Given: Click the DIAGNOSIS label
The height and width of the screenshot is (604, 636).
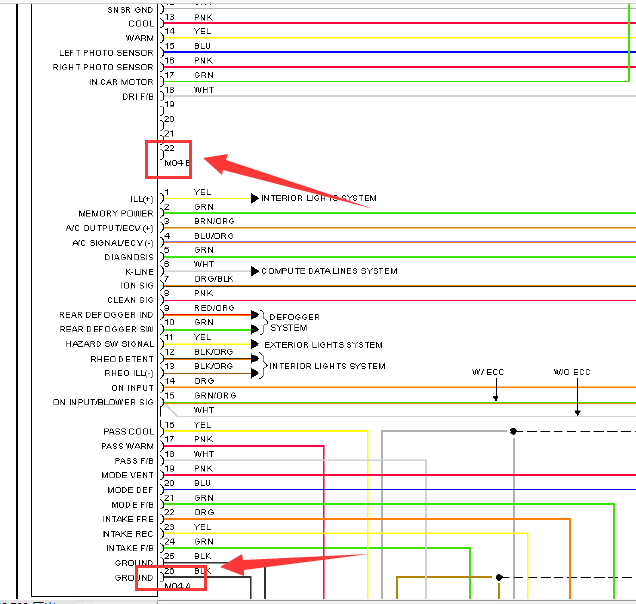Looking at the screenshot, I should pyautogui.click(x=129, y=257).
